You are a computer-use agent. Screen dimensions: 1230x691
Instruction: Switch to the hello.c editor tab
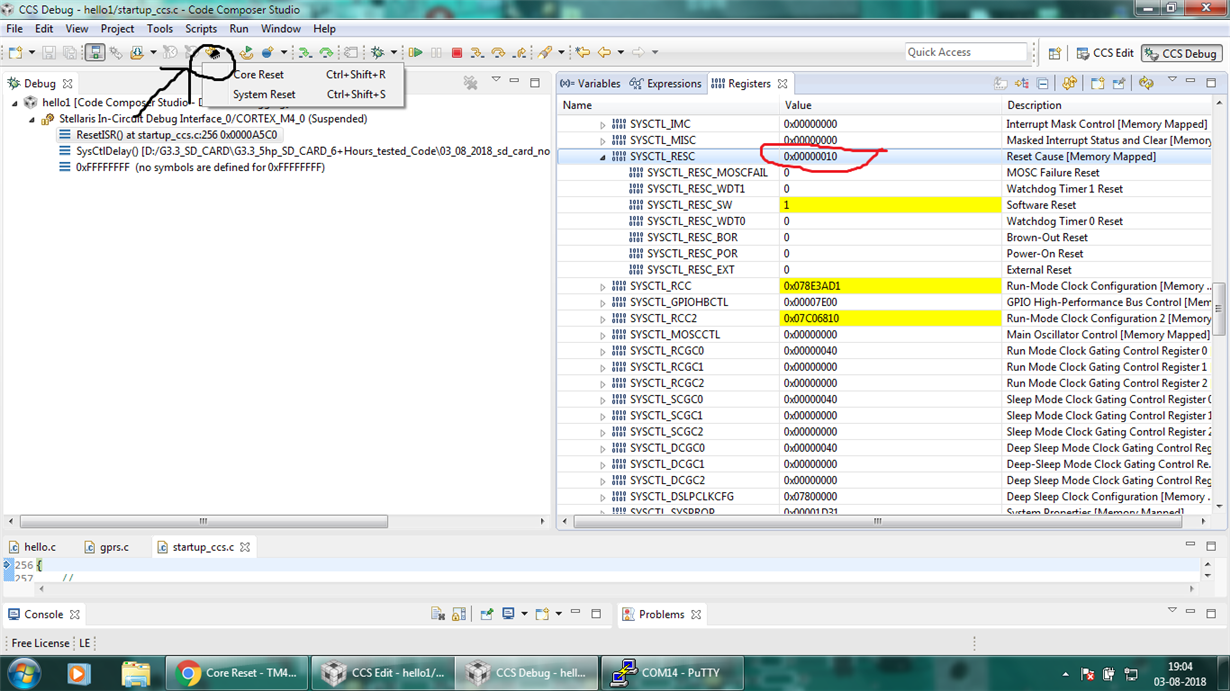point(32,547)
